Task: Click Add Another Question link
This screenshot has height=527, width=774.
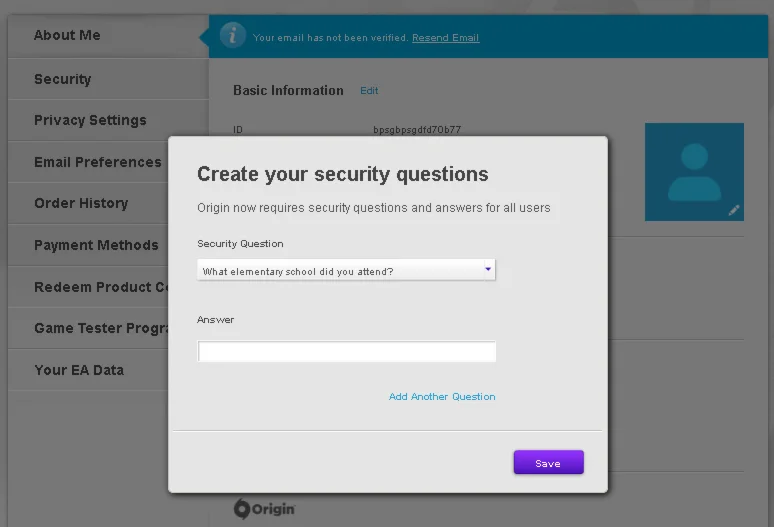Action: click(442, 397)
